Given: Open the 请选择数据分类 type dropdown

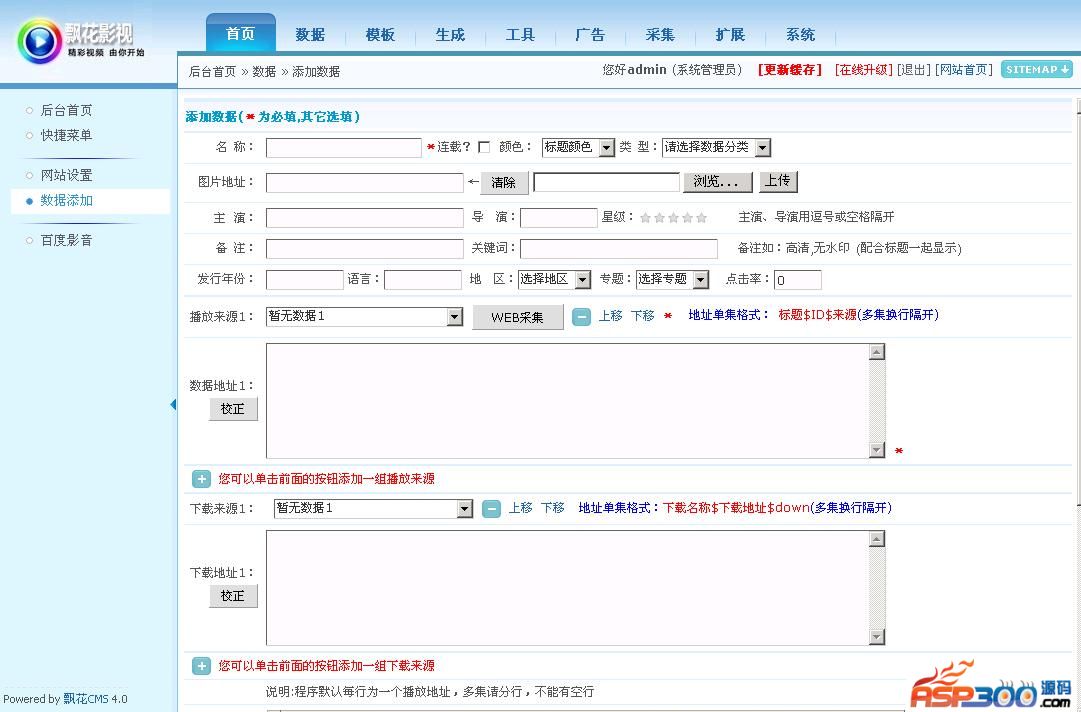Looking at the screenshot, I should point(716,148).
